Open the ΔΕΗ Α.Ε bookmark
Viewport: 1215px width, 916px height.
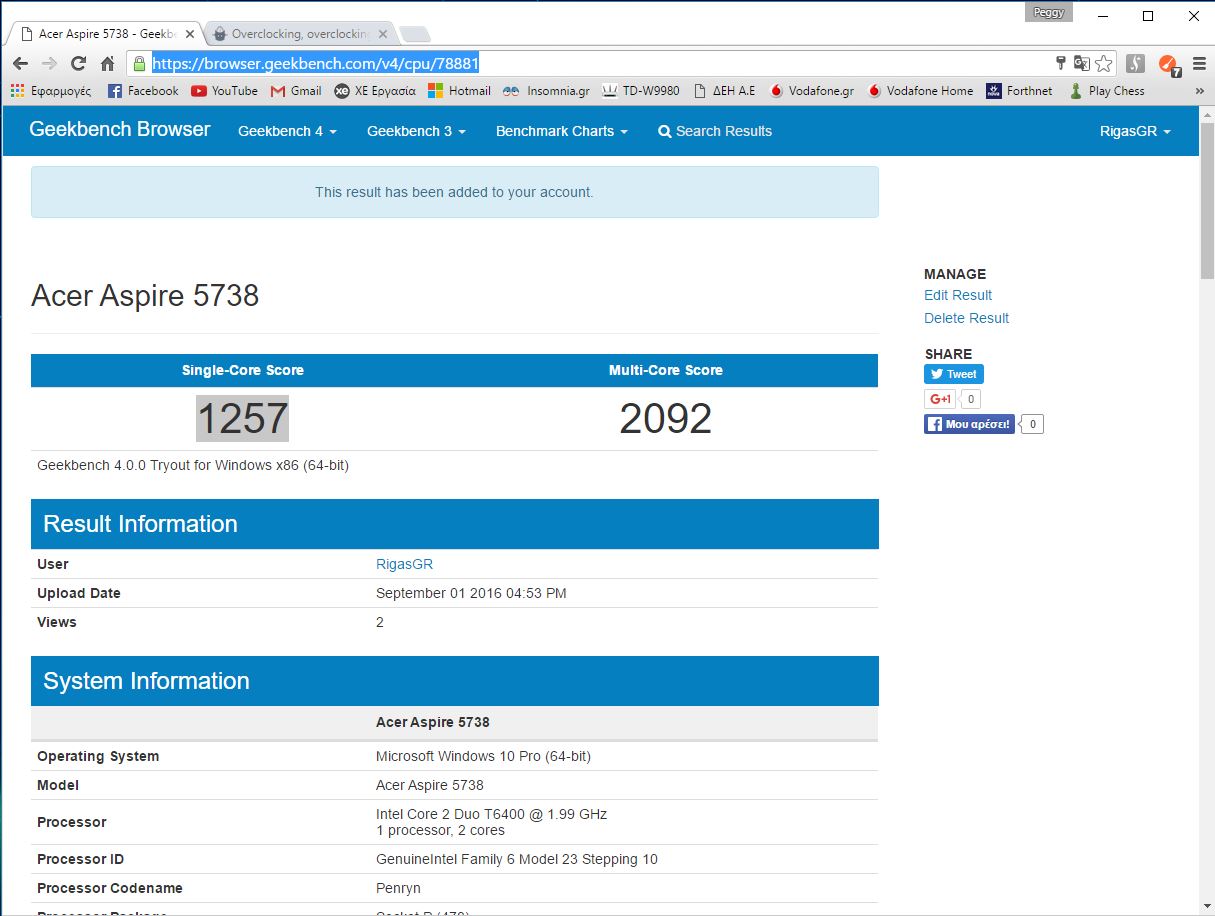click(x=725, y=91)
